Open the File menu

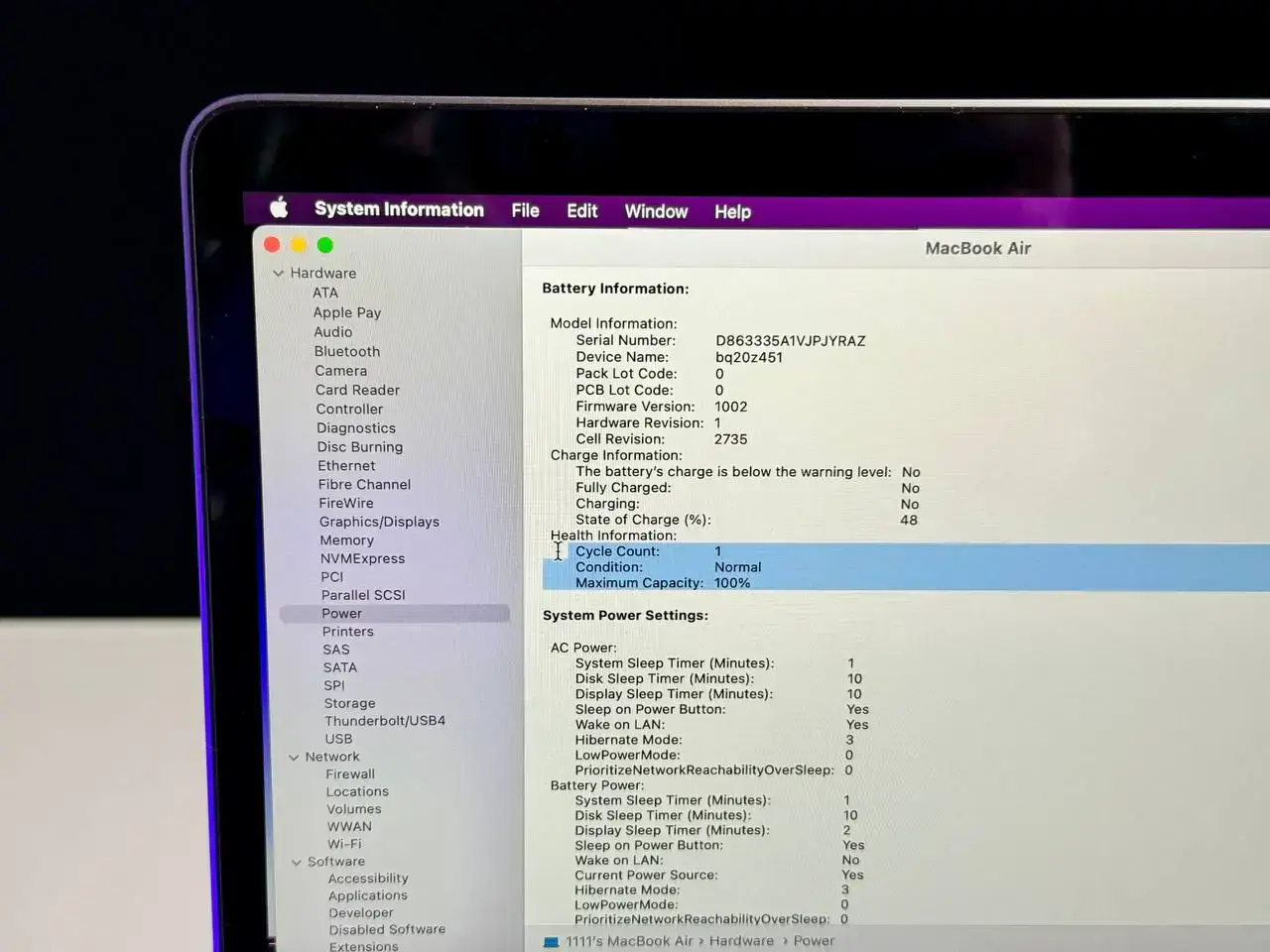[x=525, y=210]
